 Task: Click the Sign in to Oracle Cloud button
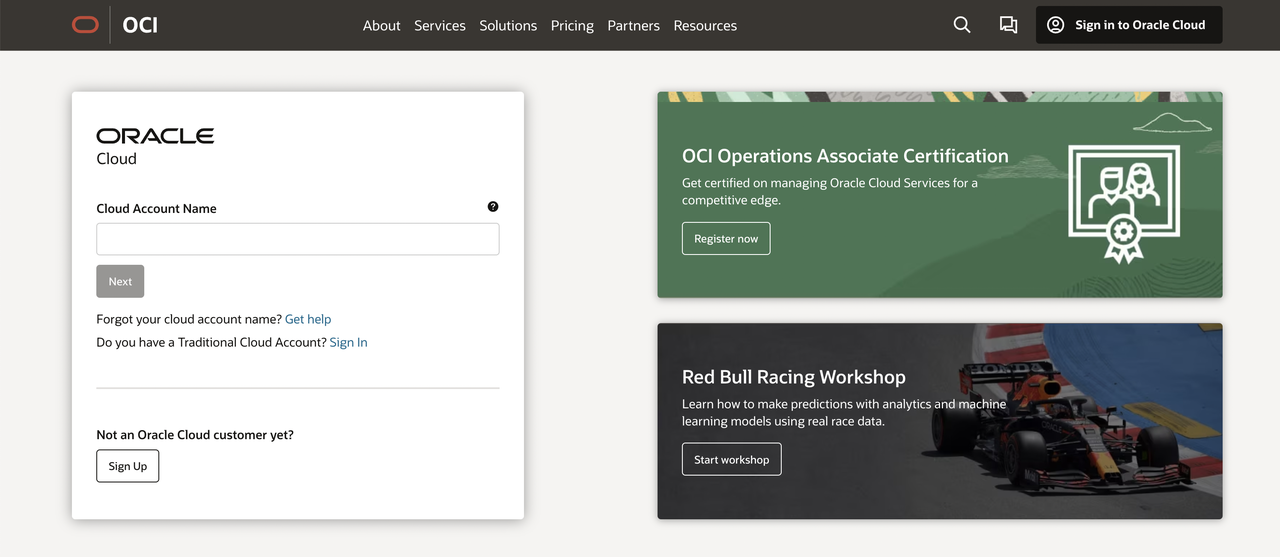tap(1129, 25)
